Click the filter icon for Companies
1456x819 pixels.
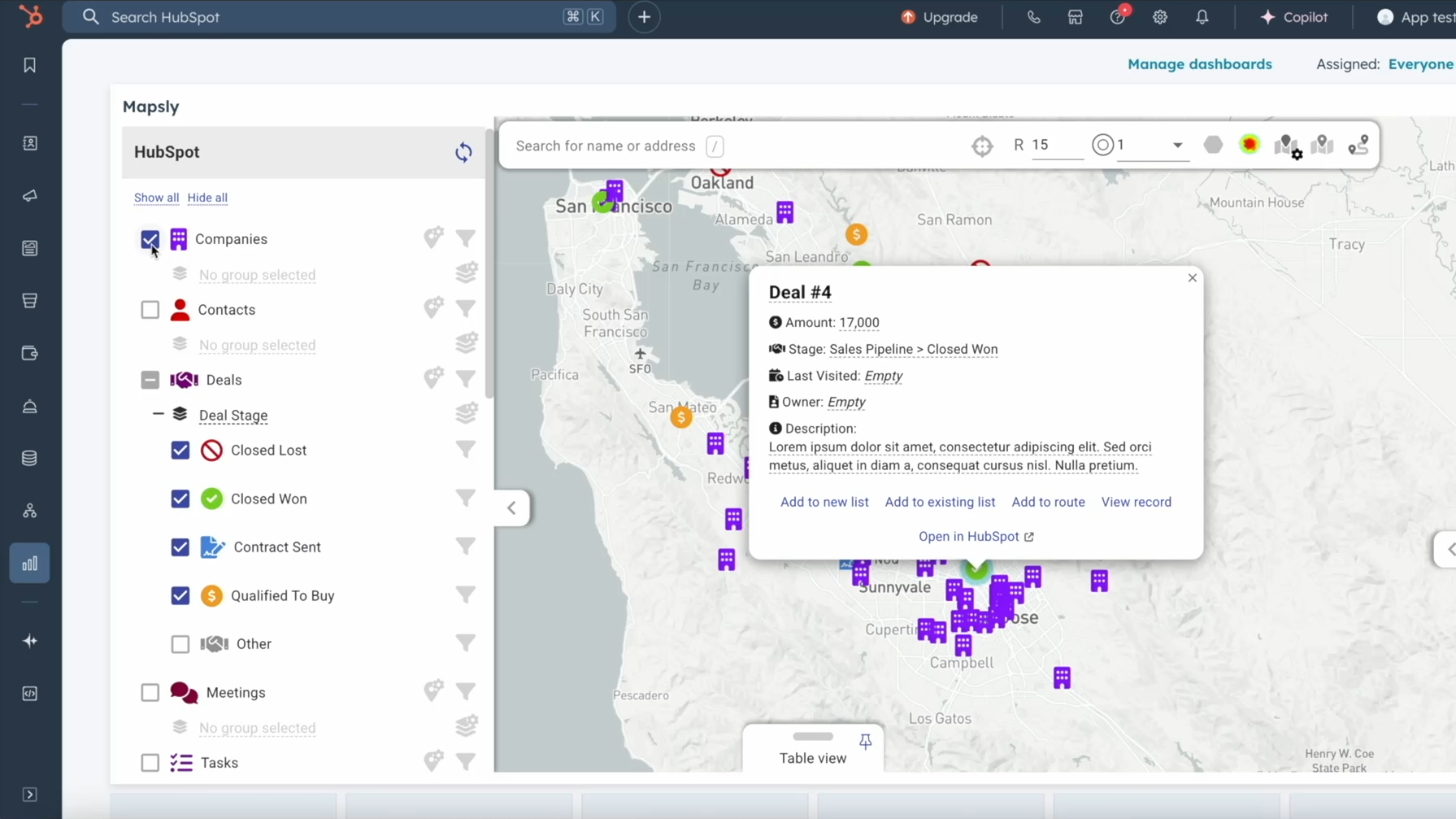(466, 238)
